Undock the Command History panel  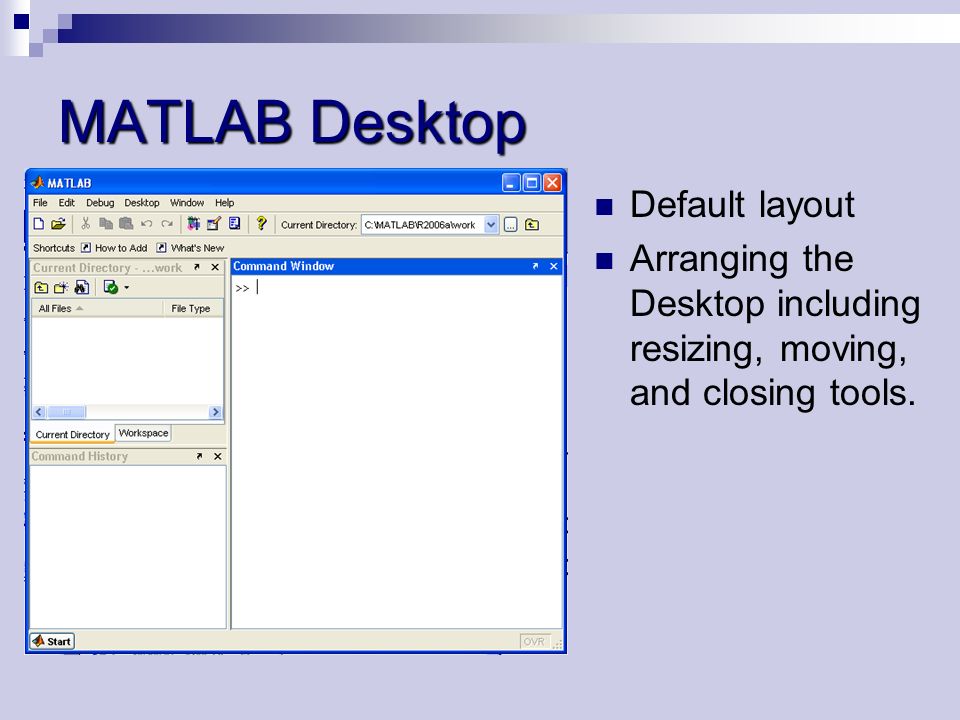(199, 456)
